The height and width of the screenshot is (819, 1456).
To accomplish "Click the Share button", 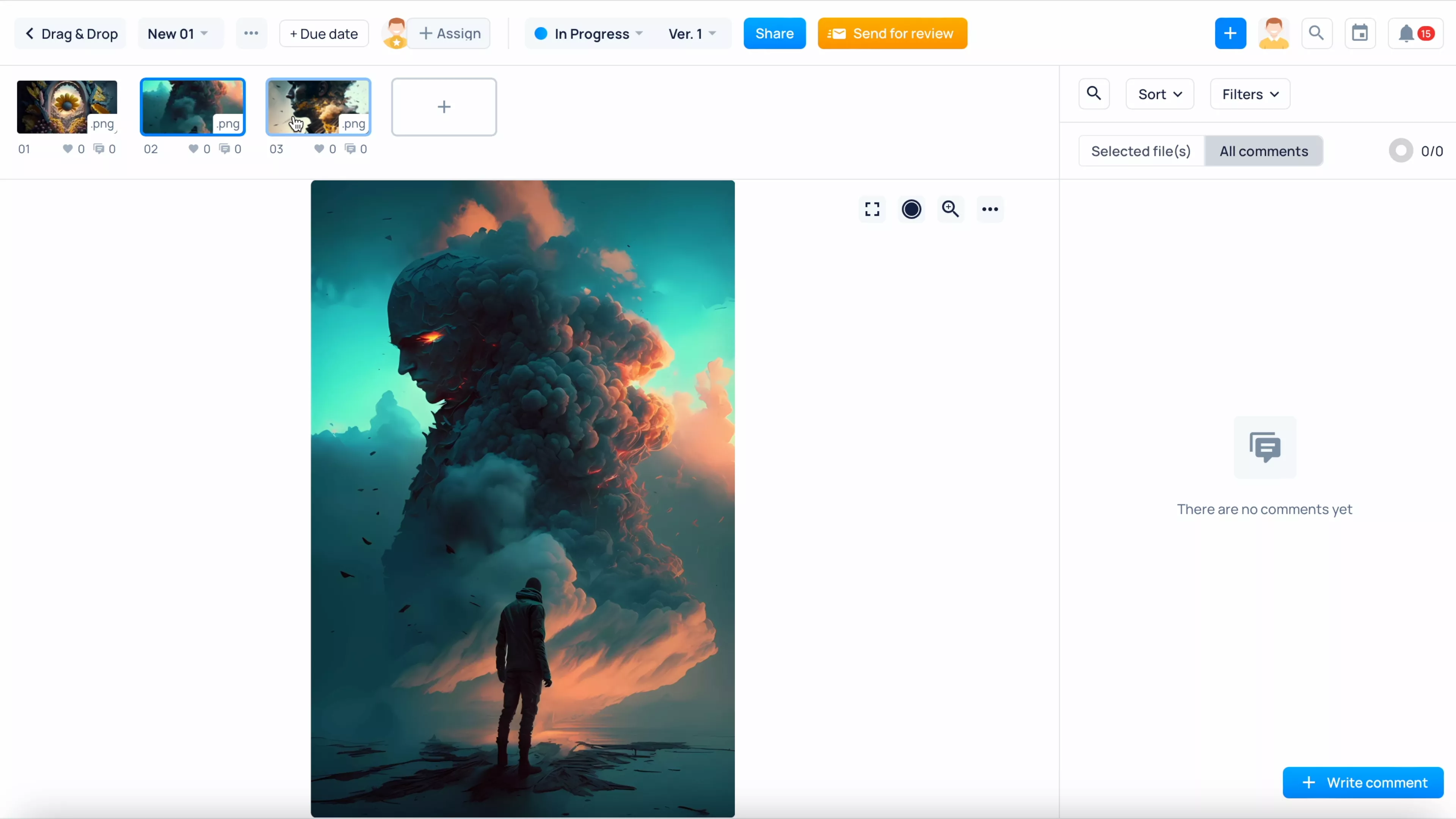I will pos(774,33).
